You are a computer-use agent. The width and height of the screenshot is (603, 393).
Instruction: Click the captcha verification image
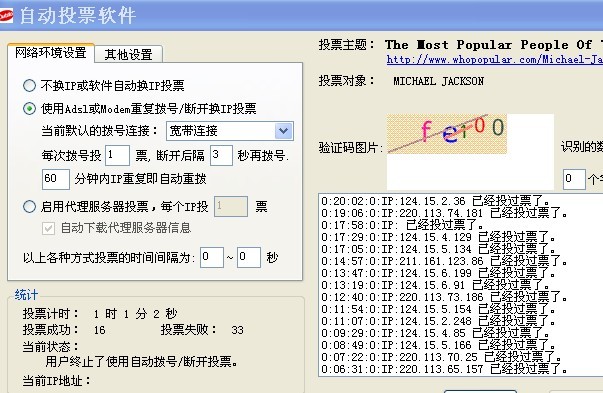point(447,134)
